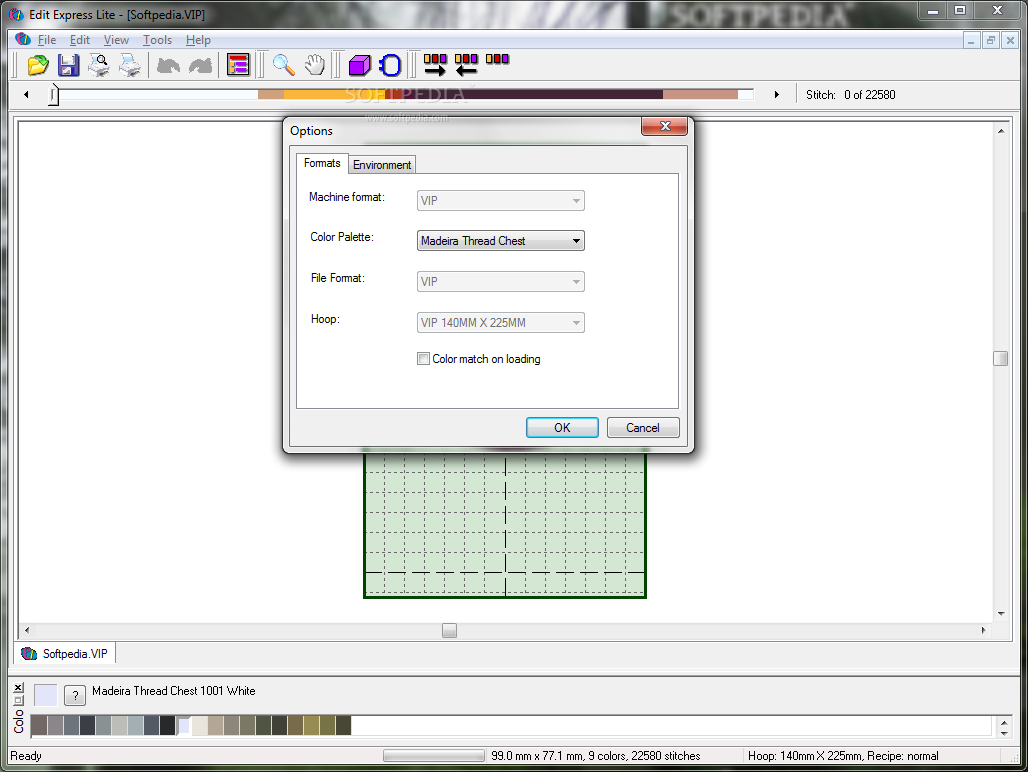The height and width of the screenshot is (772, 1028).
Task: Open the Help menu
Action: [198, 40]
